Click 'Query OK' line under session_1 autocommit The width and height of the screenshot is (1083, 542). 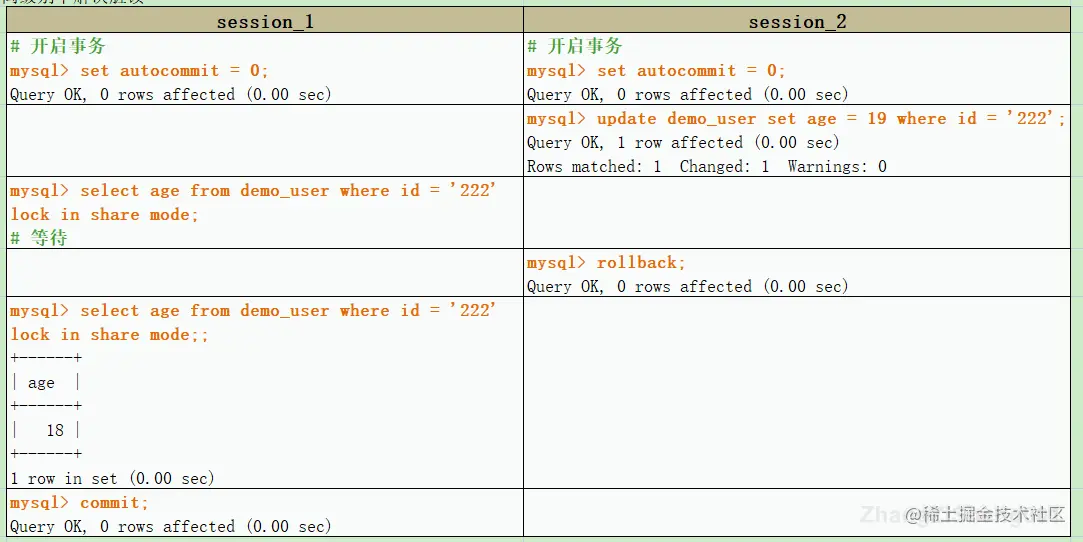click(x=171, y=95)
